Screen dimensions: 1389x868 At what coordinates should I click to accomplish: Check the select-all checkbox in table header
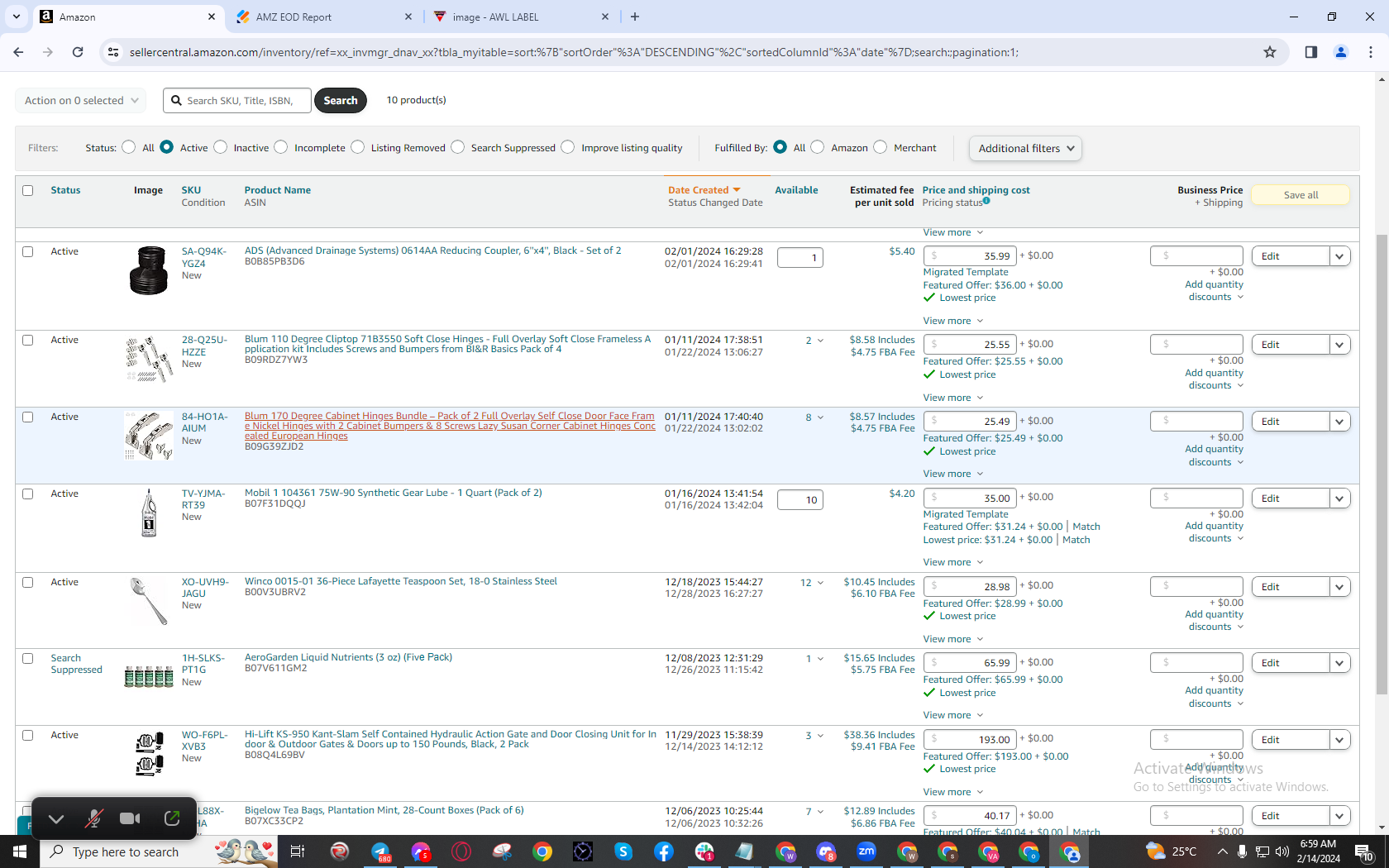[28, 190]
